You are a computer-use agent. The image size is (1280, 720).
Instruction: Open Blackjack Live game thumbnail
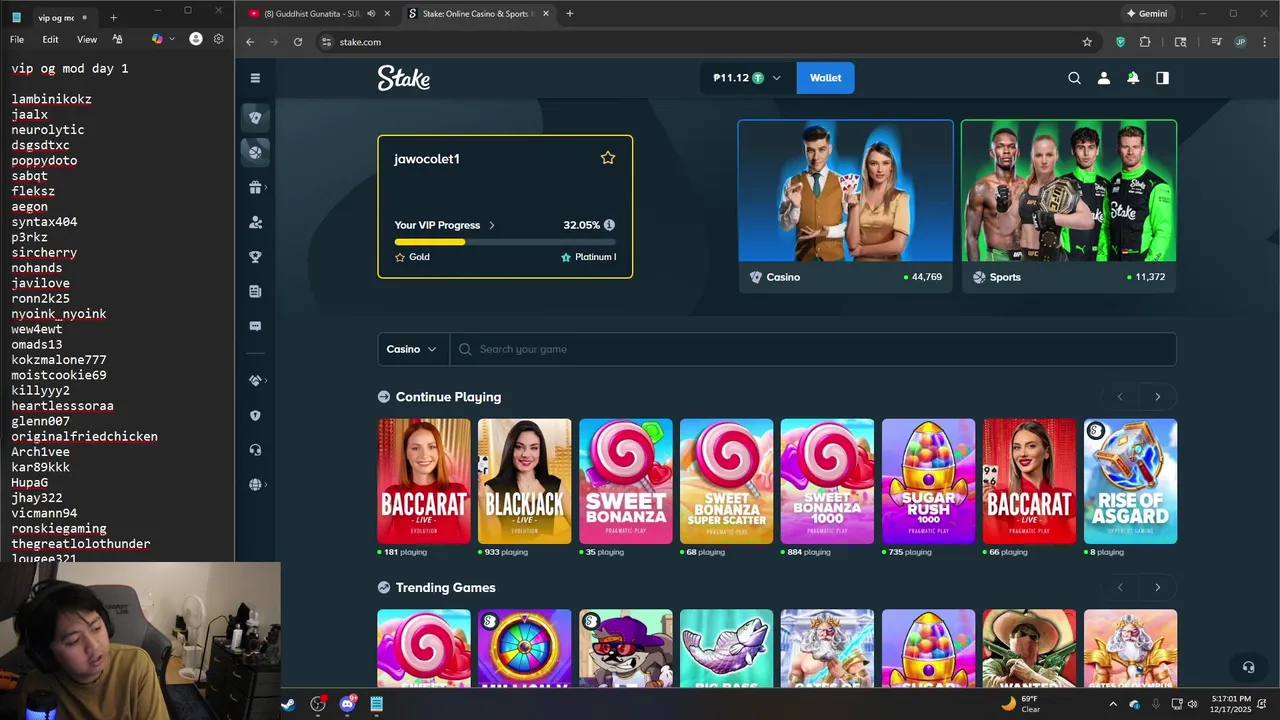525,481
